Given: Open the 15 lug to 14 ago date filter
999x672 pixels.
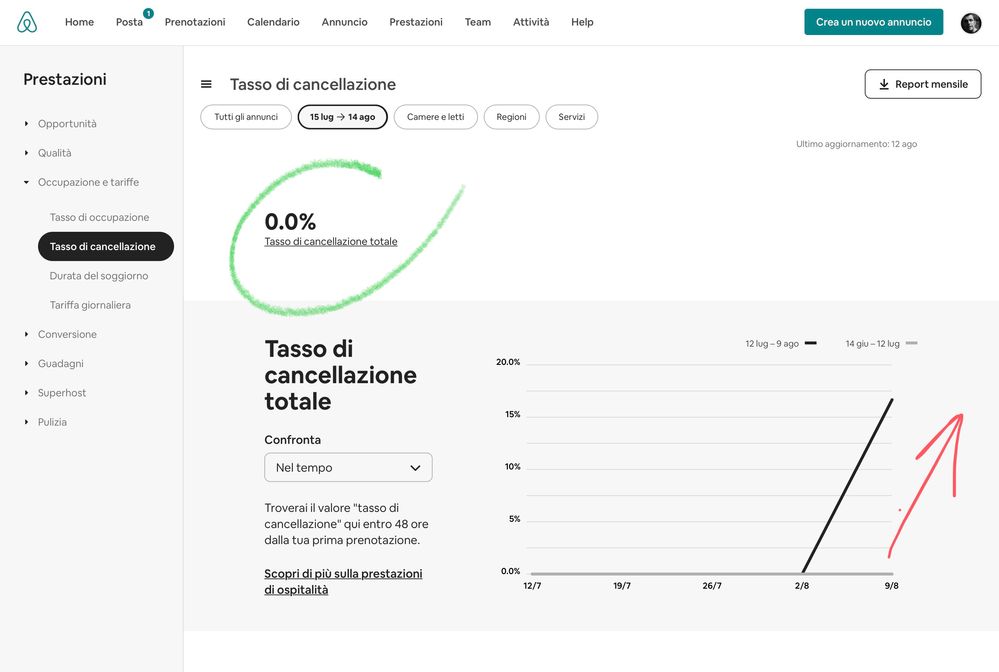Looking at the screenshot, I should click(342, 117).
